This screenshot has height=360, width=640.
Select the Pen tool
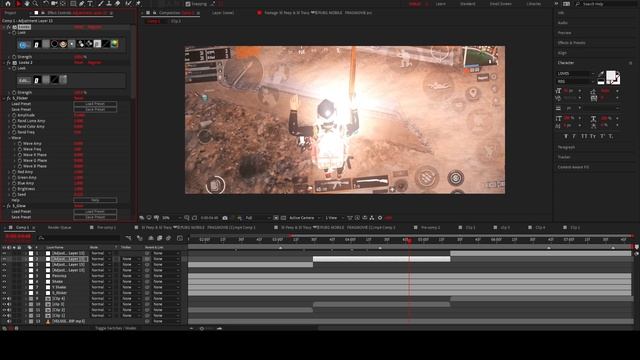tap(82, 4)
